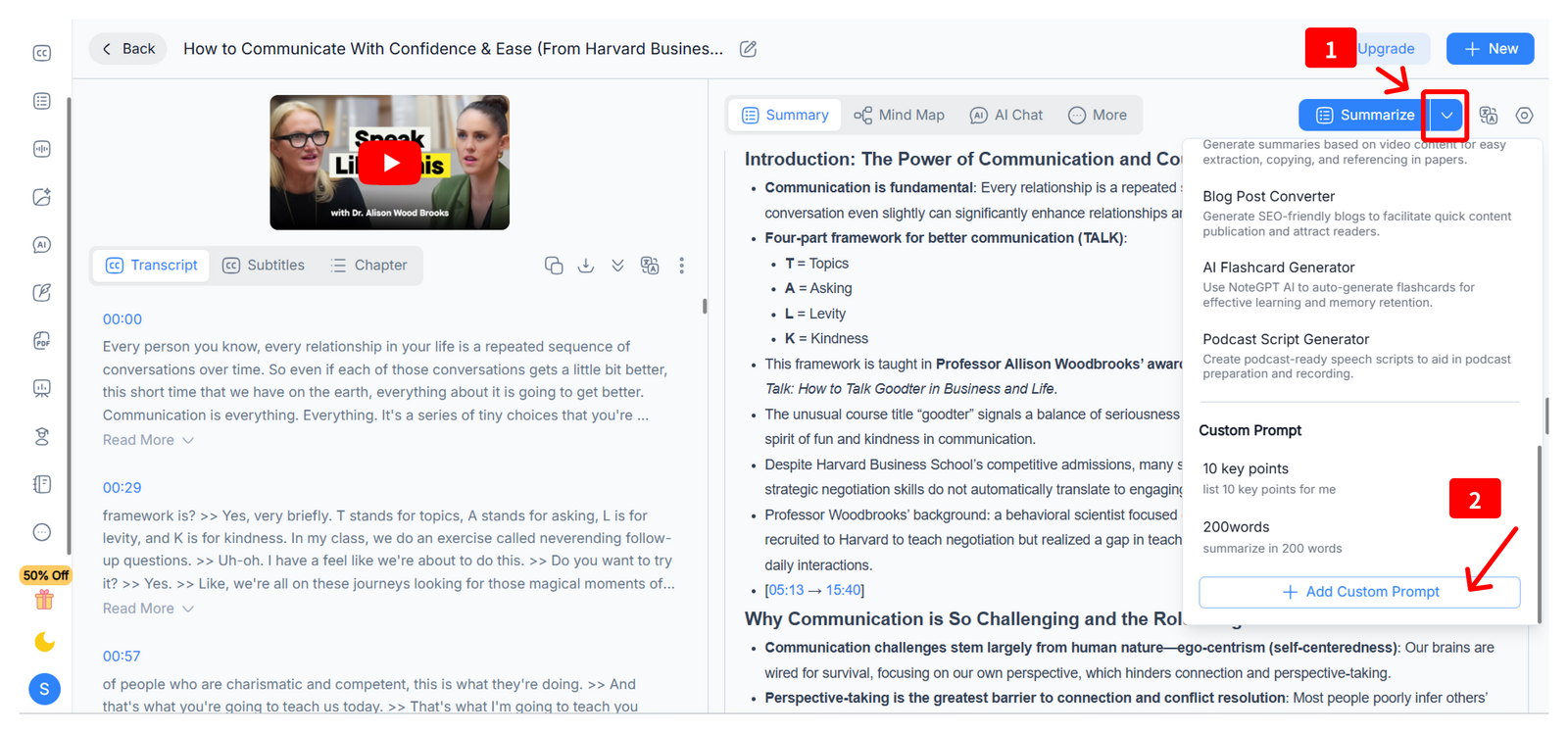
Task: Open the Summarize dropdown arrow
Action: click(1446, 116)
